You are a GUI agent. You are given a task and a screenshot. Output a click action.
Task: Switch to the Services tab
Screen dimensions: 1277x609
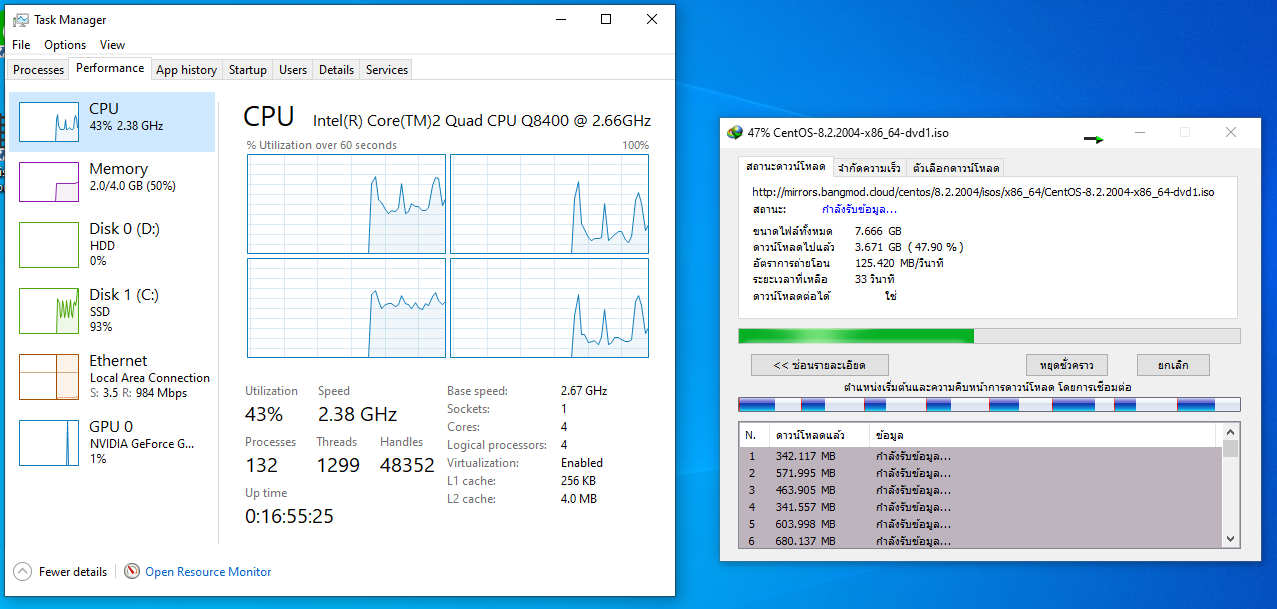[387, 70]
